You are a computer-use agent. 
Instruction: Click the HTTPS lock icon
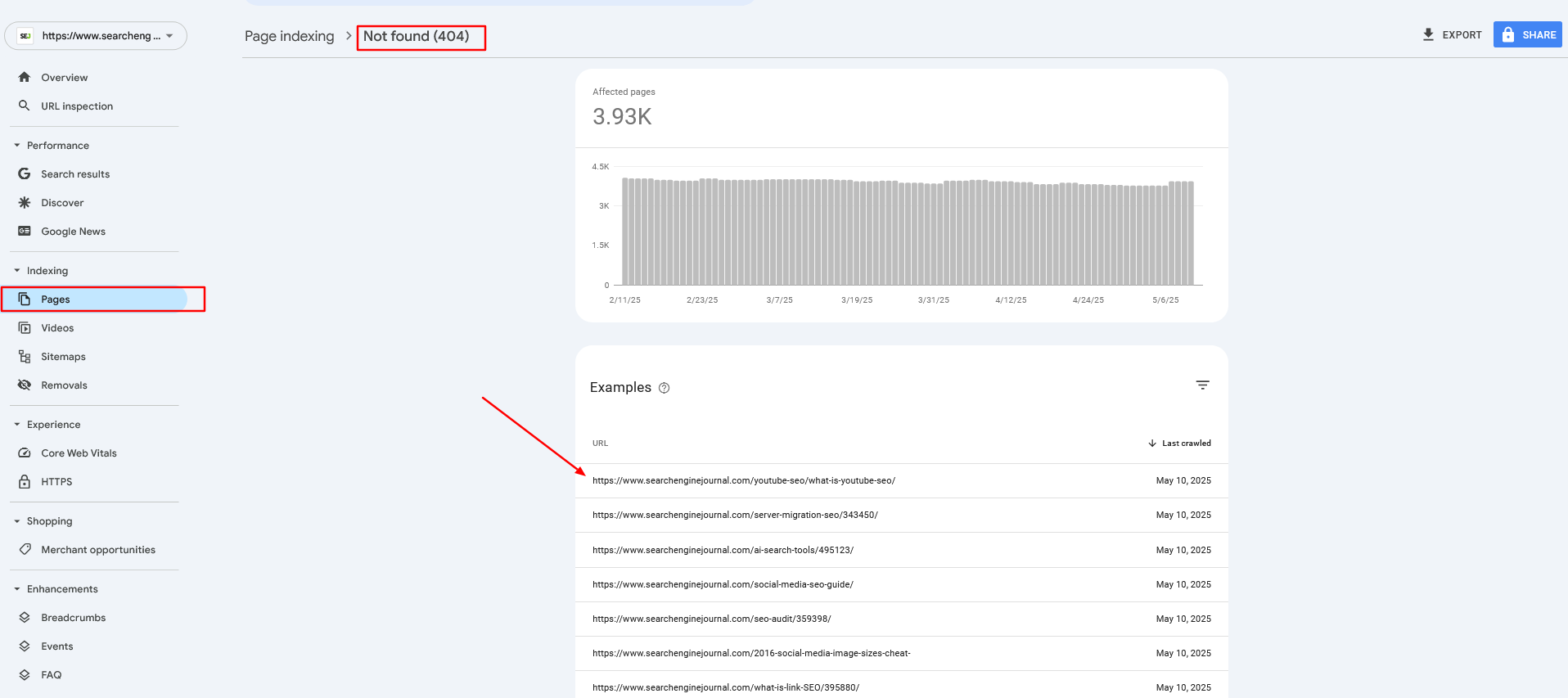pyautogui.click(x=25, y=481)
